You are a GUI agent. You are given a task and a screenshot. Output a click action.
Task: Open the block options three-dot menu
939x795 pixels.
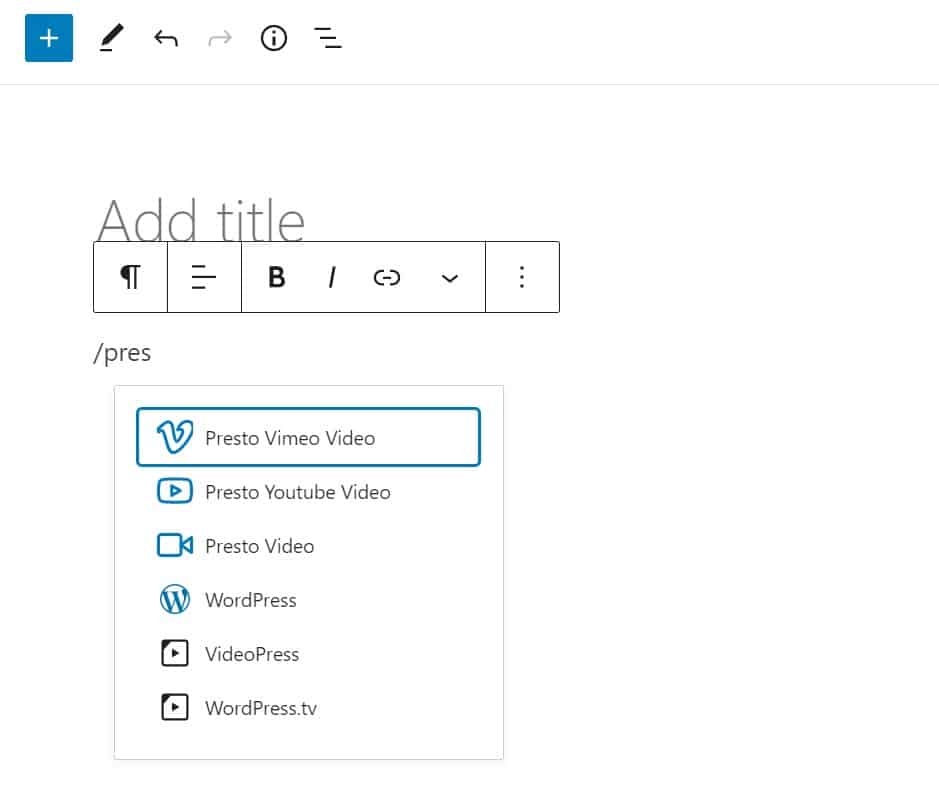pos(522,277)
